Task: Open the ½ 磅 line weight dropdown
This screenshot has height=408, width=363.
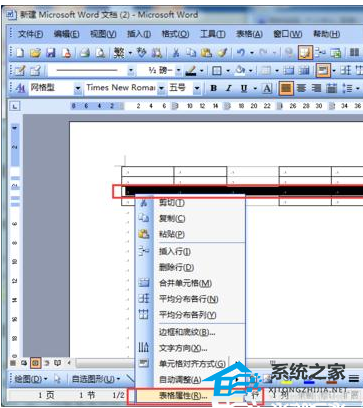Action: coord(179,71)
